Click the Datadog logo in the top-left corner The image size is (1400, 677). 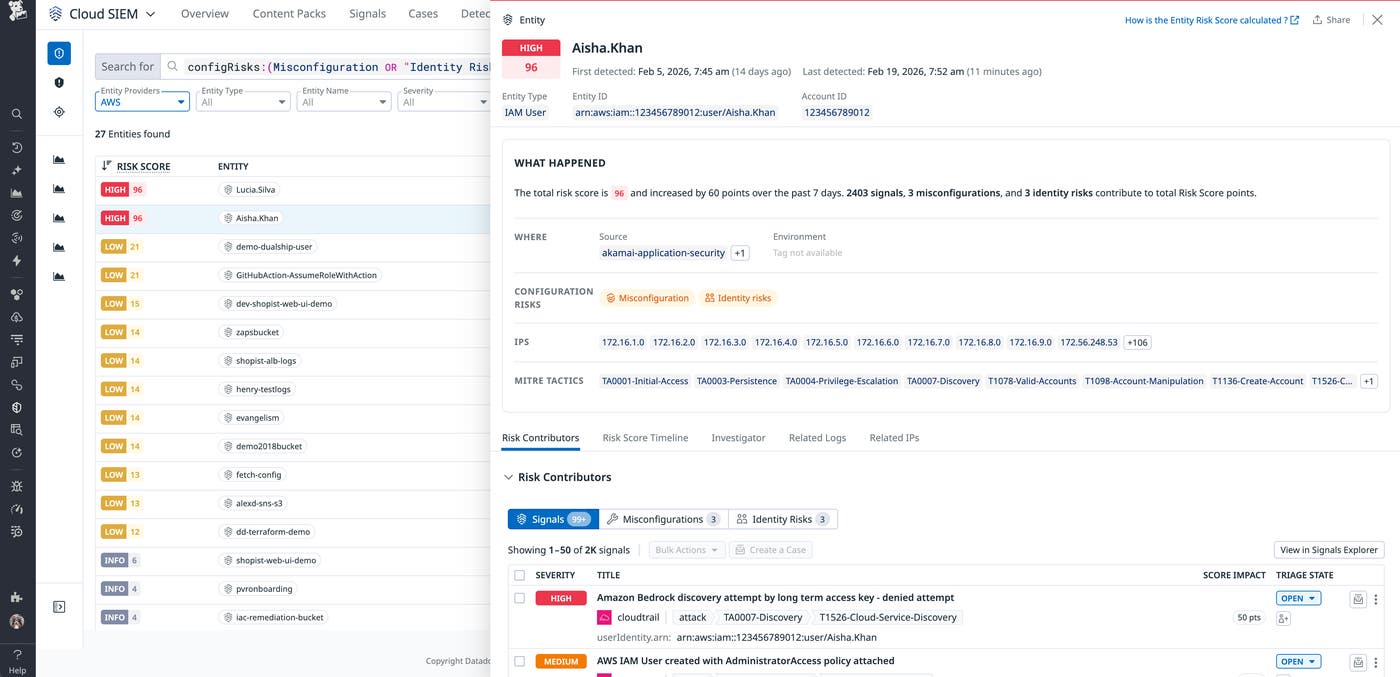pyautogui.click(x=18, y=13)
